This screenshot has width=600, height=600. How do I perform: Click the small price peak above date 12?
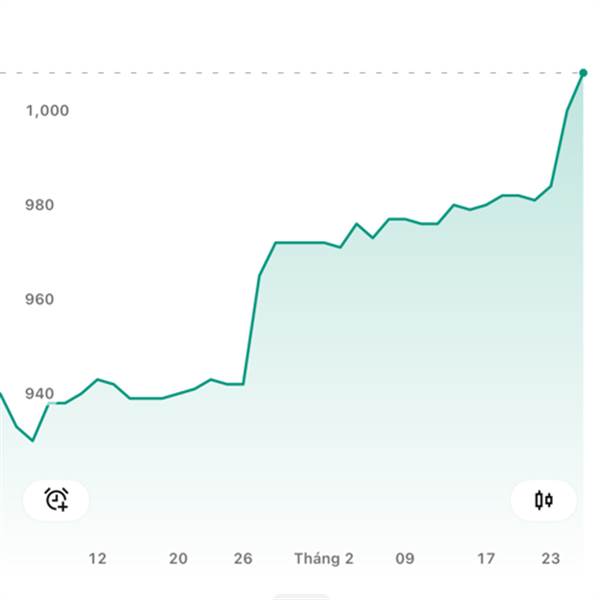[x=97, y=379]
